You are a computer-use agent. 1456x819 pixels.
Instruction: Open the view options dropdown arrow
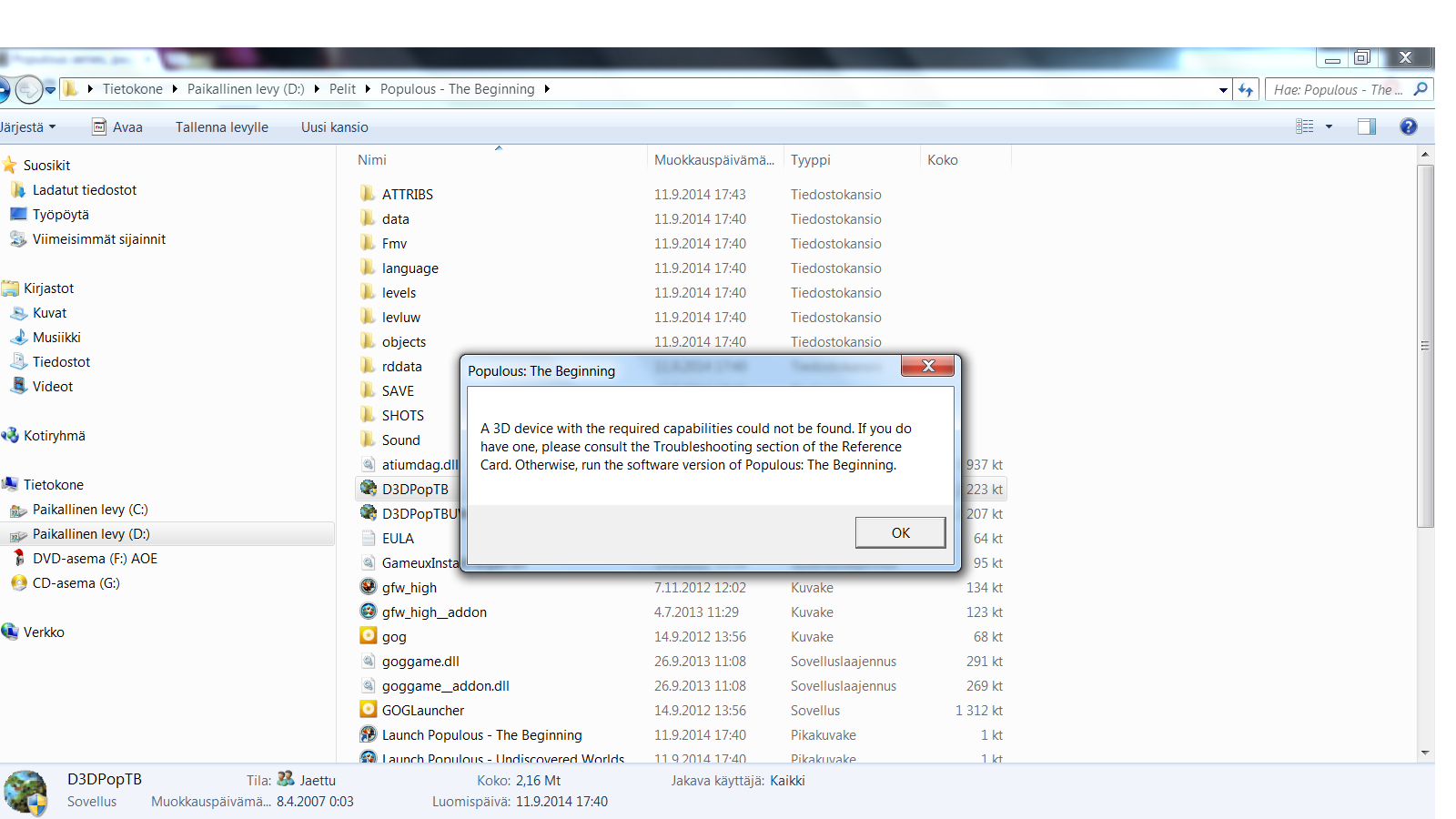pos(1329,126)
